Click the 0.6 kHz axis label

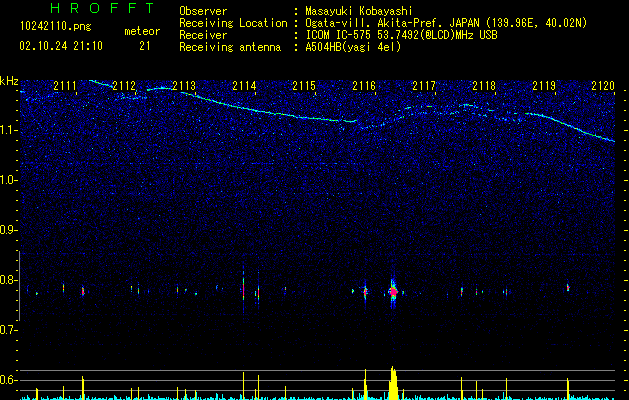pos(8,380)
